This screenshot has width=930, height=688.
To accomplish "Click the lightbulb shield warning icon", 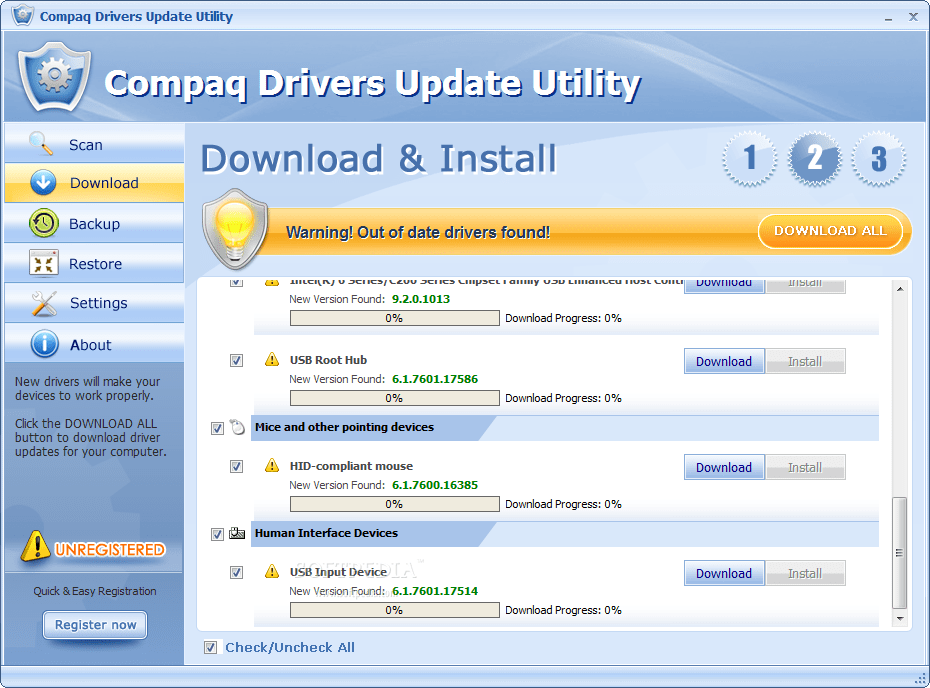I will [235, 230].
